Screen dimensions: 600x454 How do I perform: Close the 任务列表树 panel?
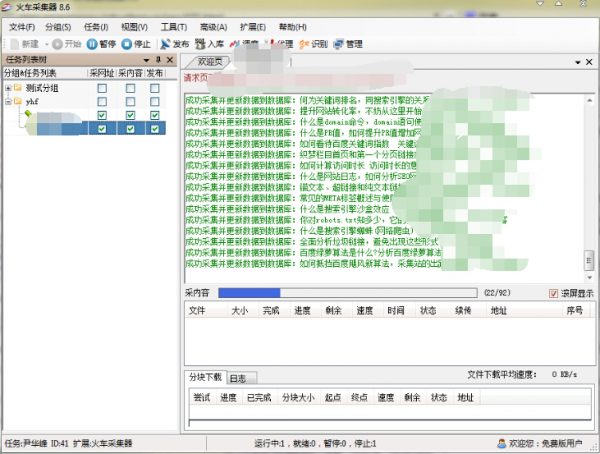[x=170, y=60]
